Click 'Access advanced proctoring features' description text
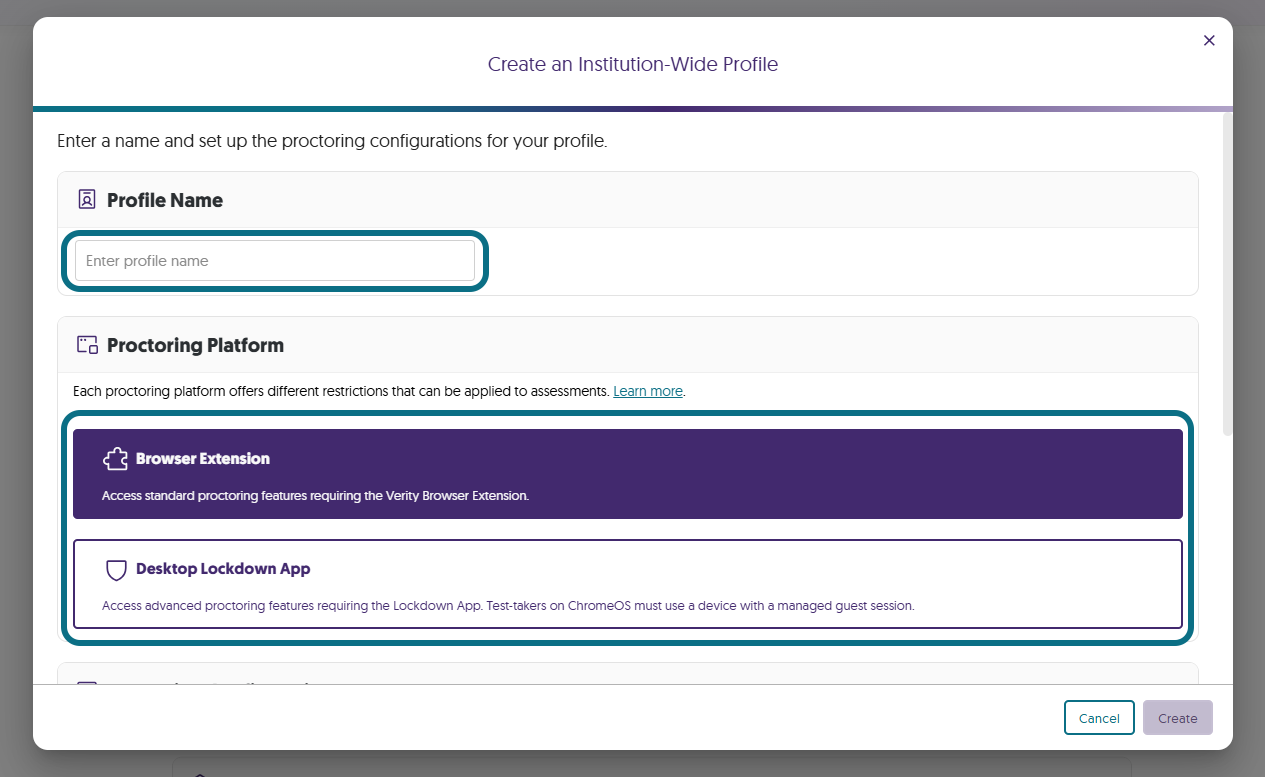The height and width of the screenshot is (777, 1265). (508, 605)
